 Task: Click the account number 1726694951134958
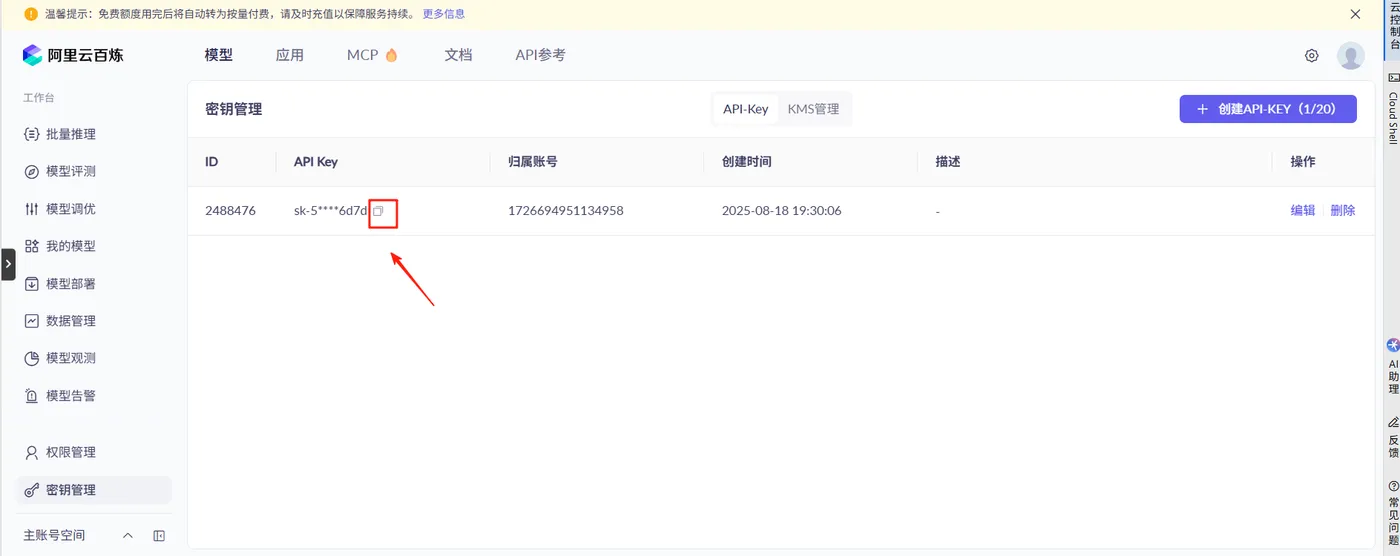(x=566, y=211)
